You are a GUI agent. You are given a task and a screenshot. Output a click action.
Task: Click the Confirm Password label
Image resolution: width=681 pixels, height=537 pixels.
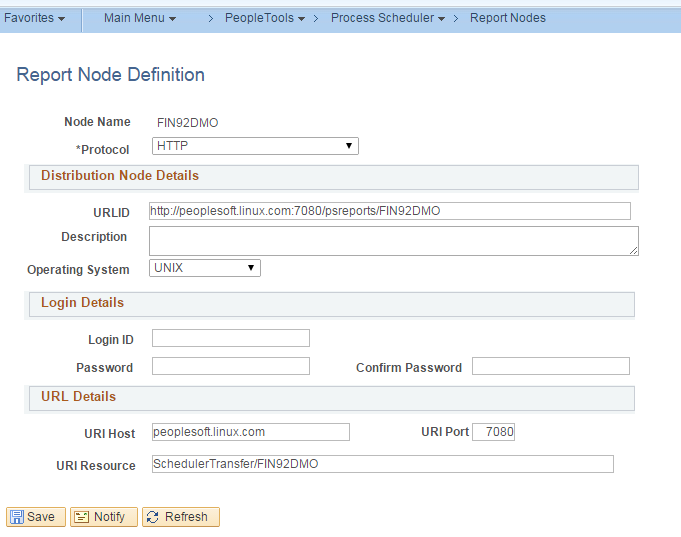click(409, 368)
